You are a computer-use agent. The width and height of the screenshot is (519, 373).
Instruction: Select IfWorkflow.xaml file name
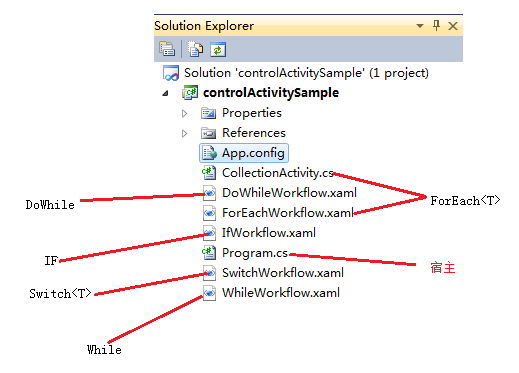coord(269,233)
